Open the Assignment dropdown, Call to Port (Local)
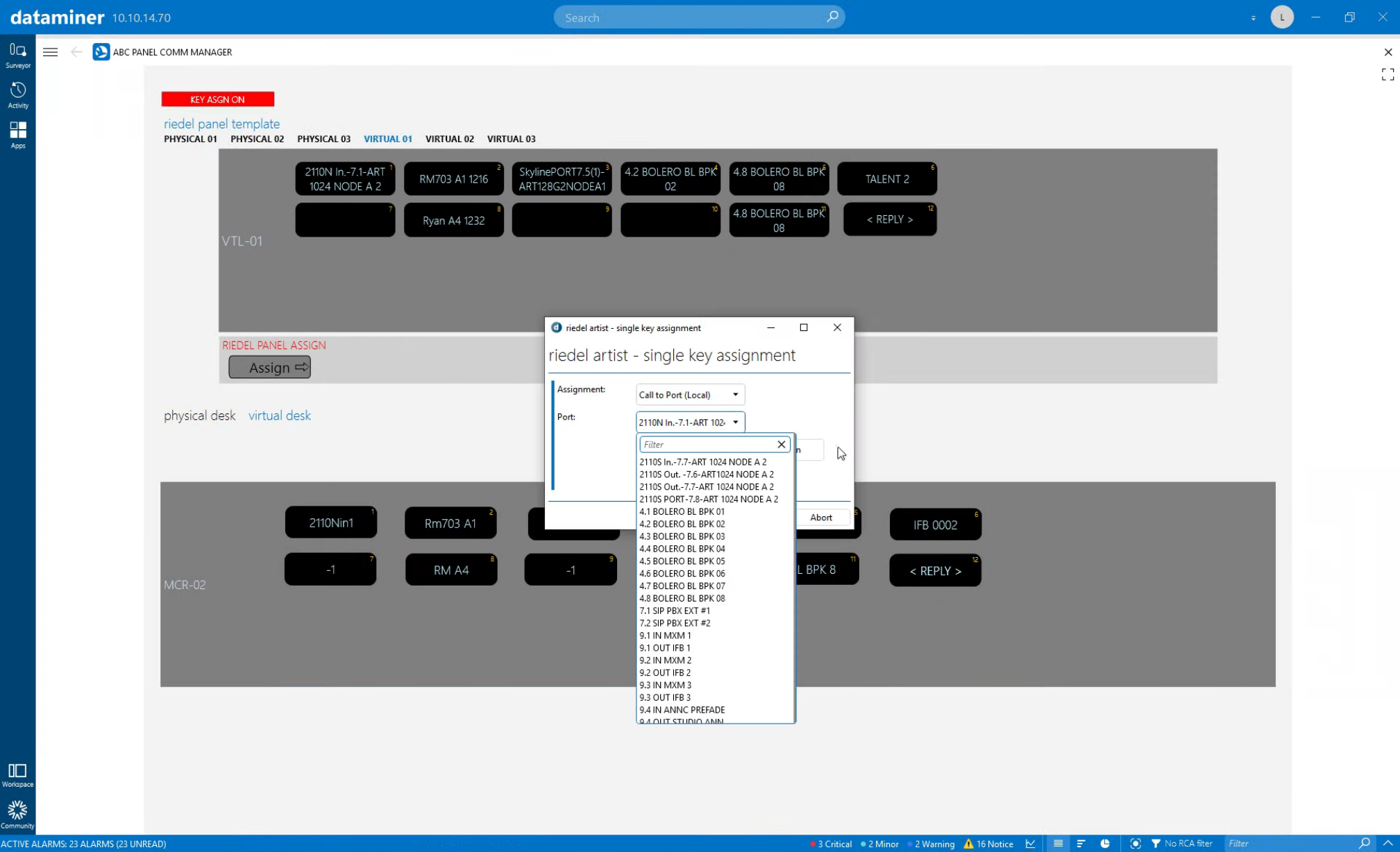Screen dimensions: 1400x852 point(690,395)
